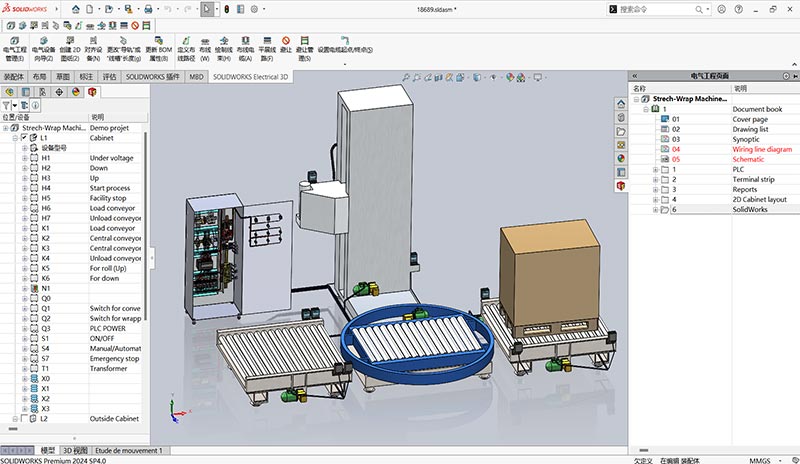The image size is (800, 464).
Task: Open the DisplayManager color ball tab icon
Action: point(76,92)
